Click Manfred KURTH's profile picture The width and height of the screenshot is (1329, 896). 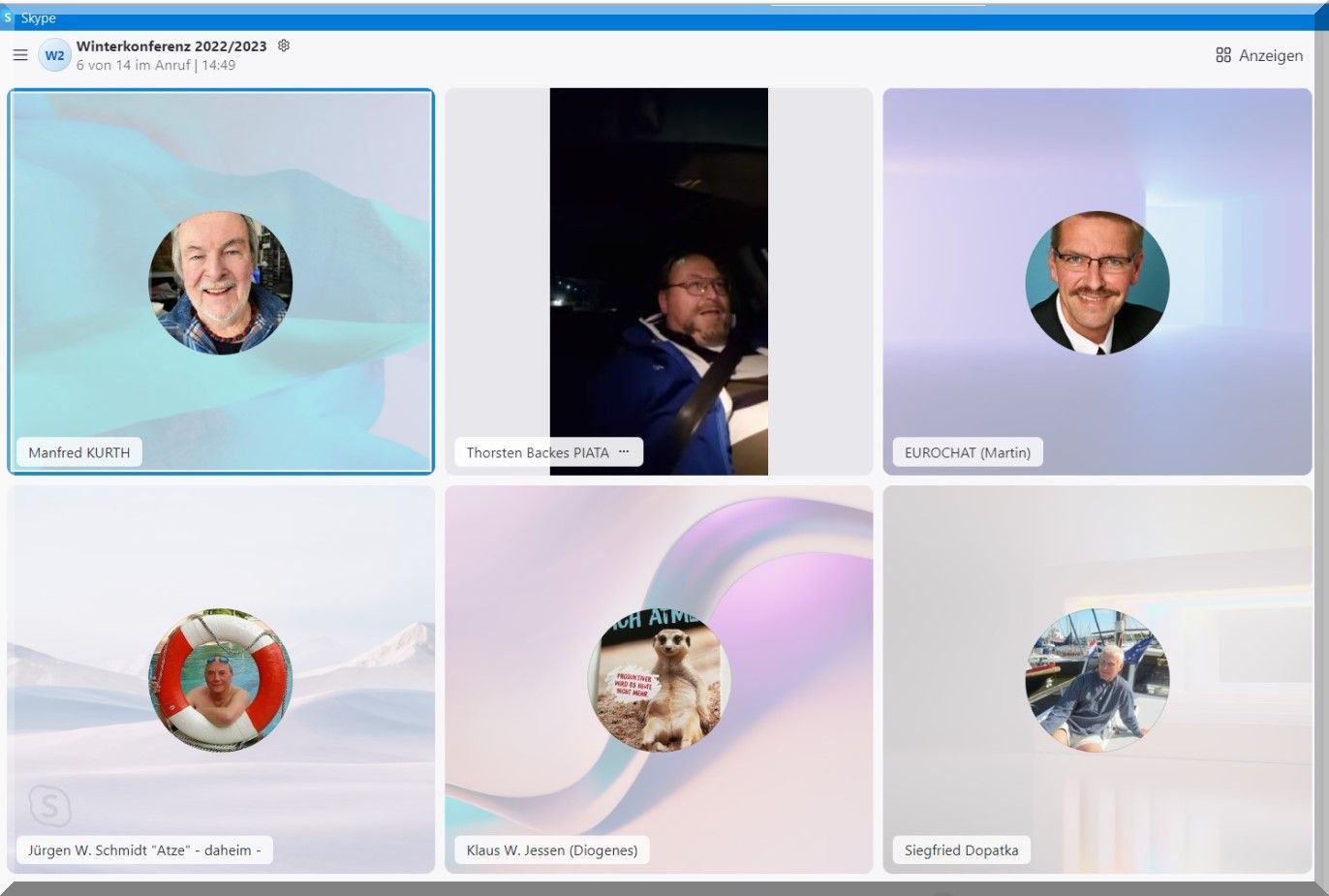tap(220, 283)
